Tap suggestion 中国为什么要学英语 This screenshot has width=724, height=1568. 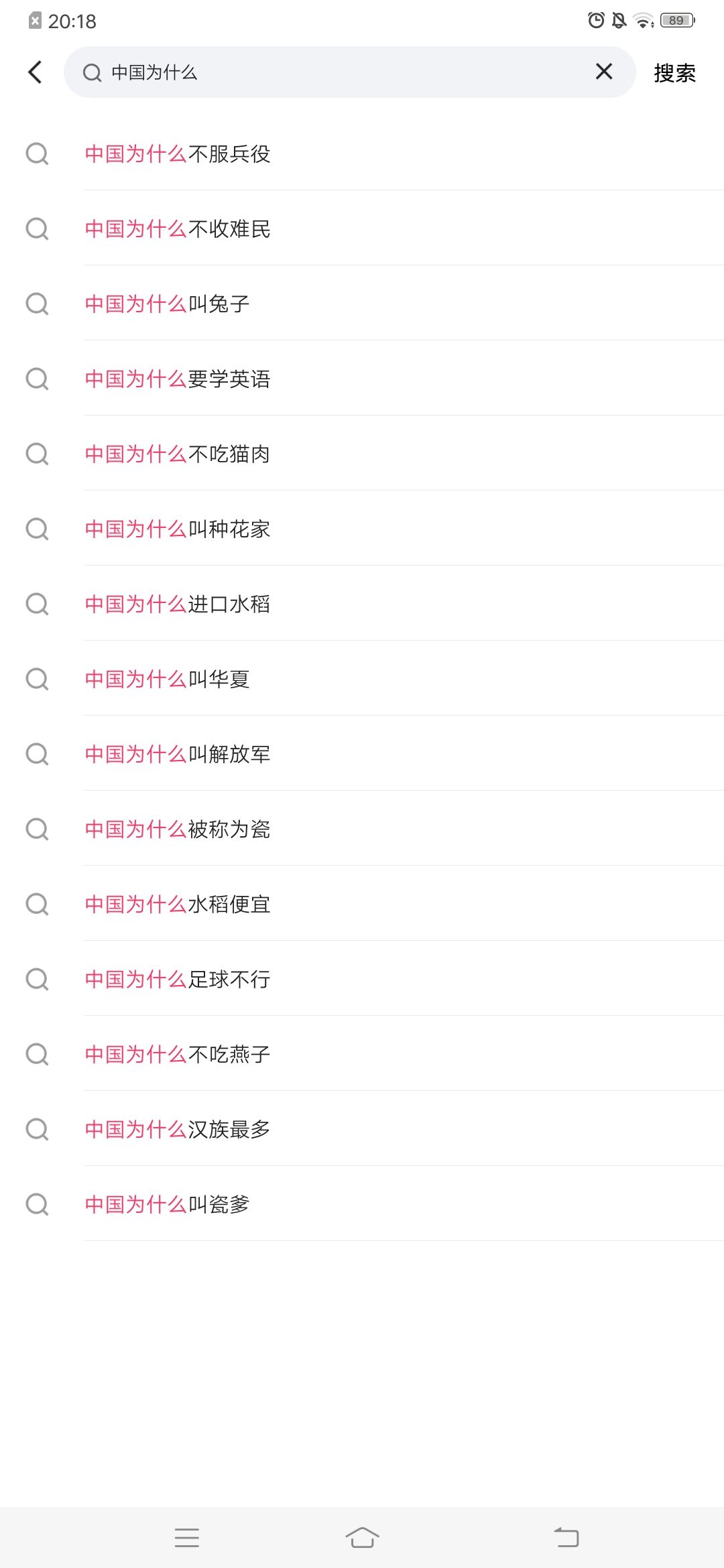coord(178,379)
